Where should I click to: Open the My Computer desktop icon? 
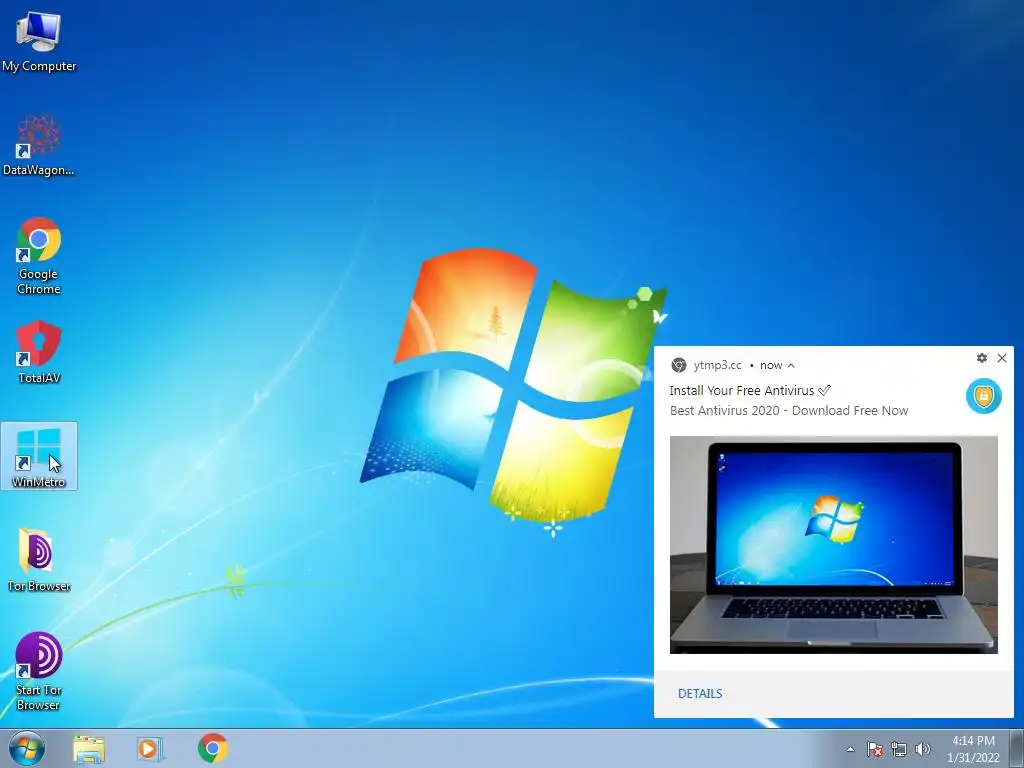pos(39,39)
